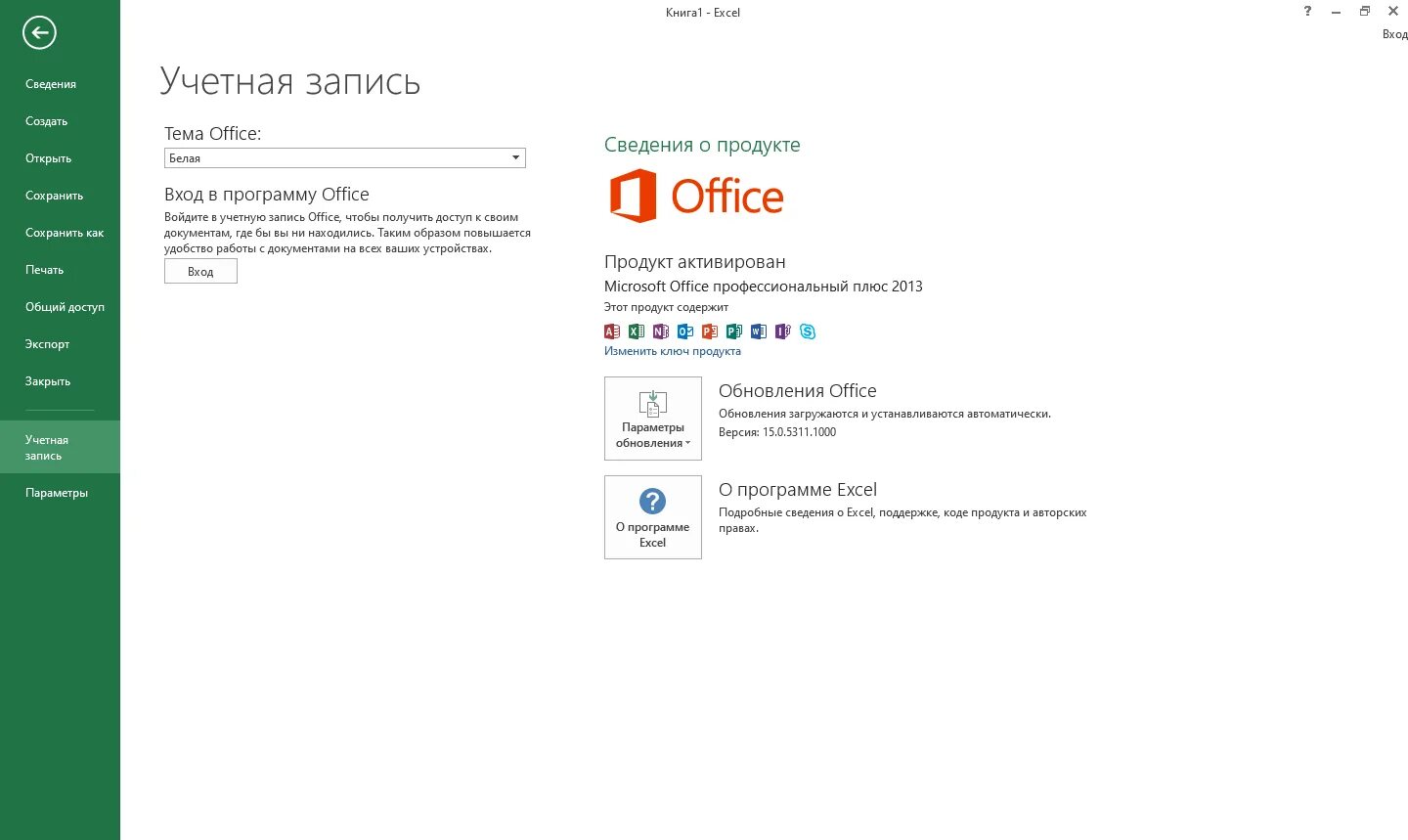Click the Обновления Office heading
This screenshot has width=1408, height=840.
(798, 391)
